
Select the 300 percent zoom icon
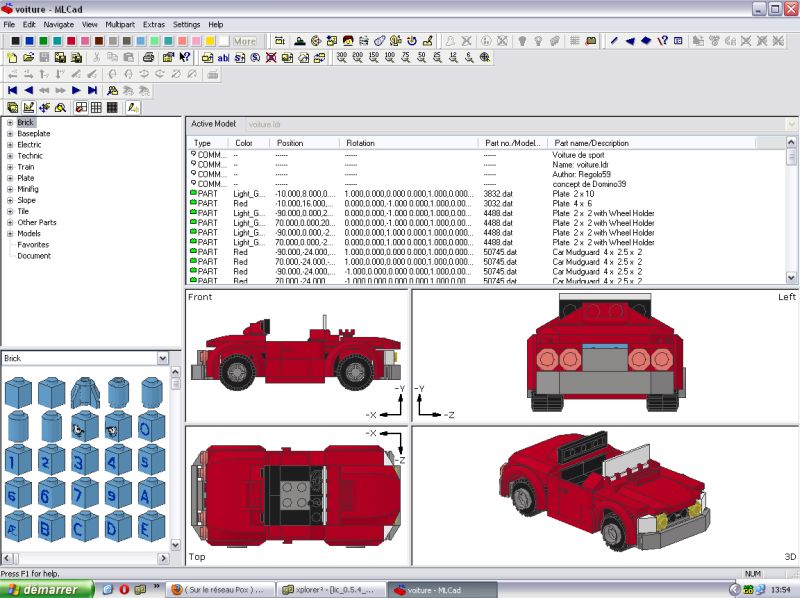(342, 58)
